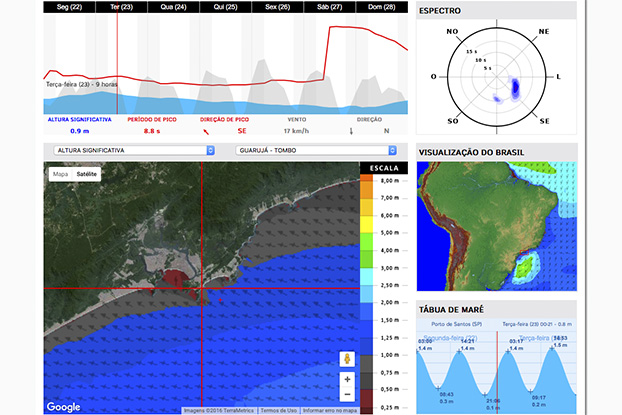622x415 pixels.
Task: Zoom out the map with minus button
Action: tap(347, 394)
